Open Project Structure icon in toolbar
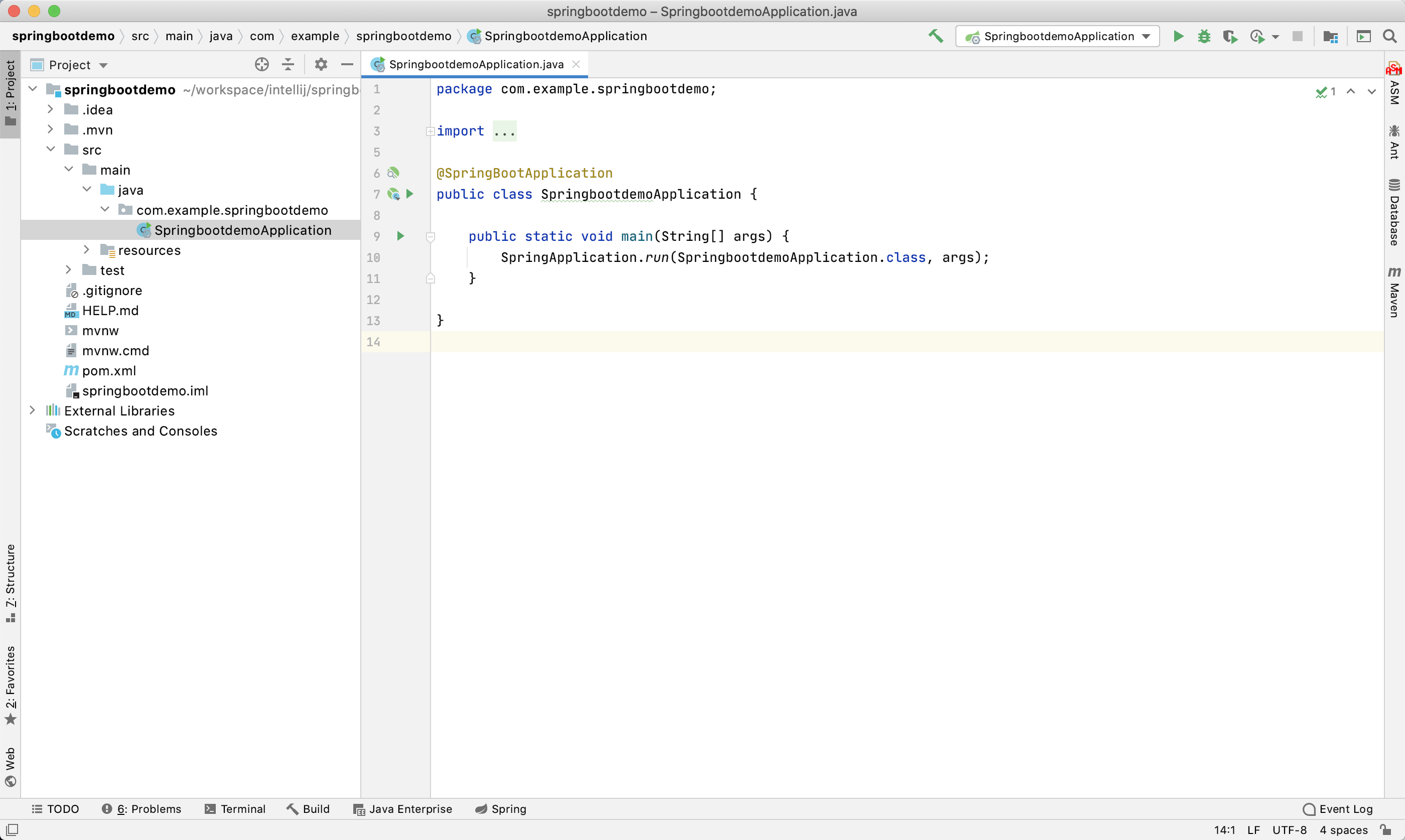The width and height of the screenshot is (1405, 840). tap(1330, 36)
